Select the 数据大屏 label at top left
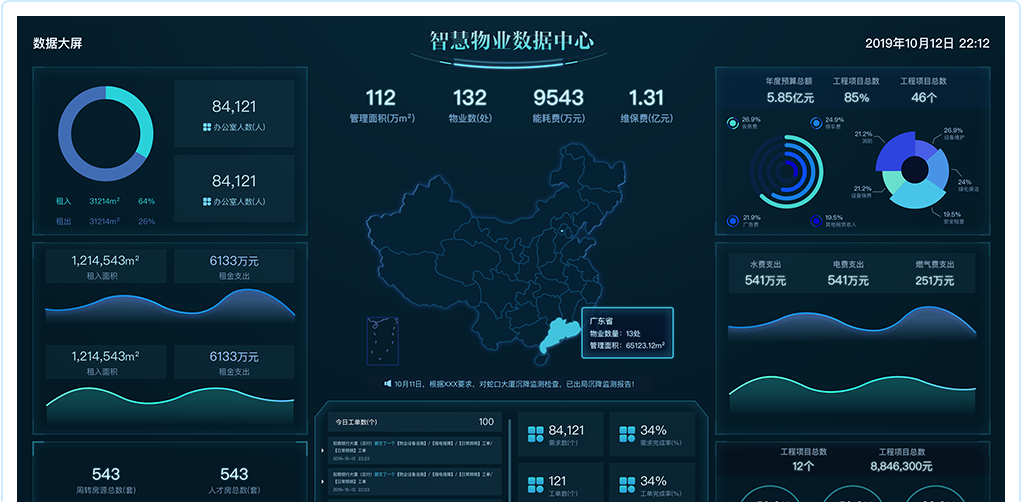Viewport: 1022px width, 502px height. coord(57,43)
